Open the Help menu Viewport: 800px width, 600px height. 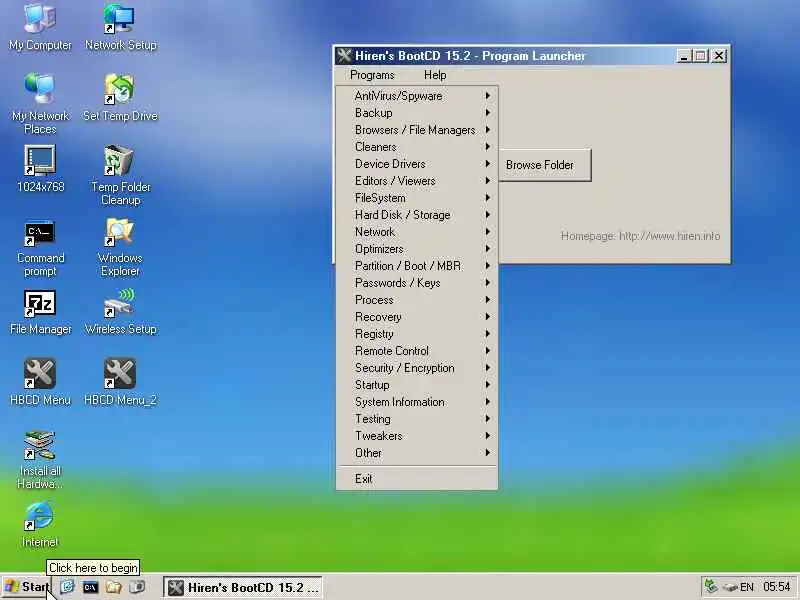tap(435, 75)
